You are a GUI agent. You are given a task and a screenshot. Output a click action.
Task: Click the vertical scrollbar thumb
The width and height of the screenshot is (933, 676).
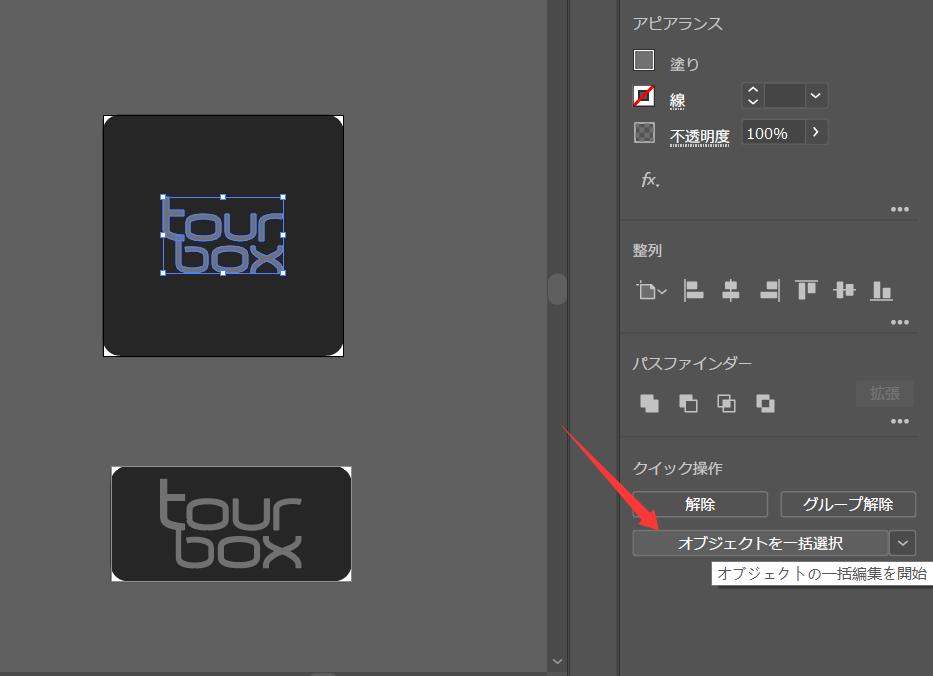click(x=557, y=289)
